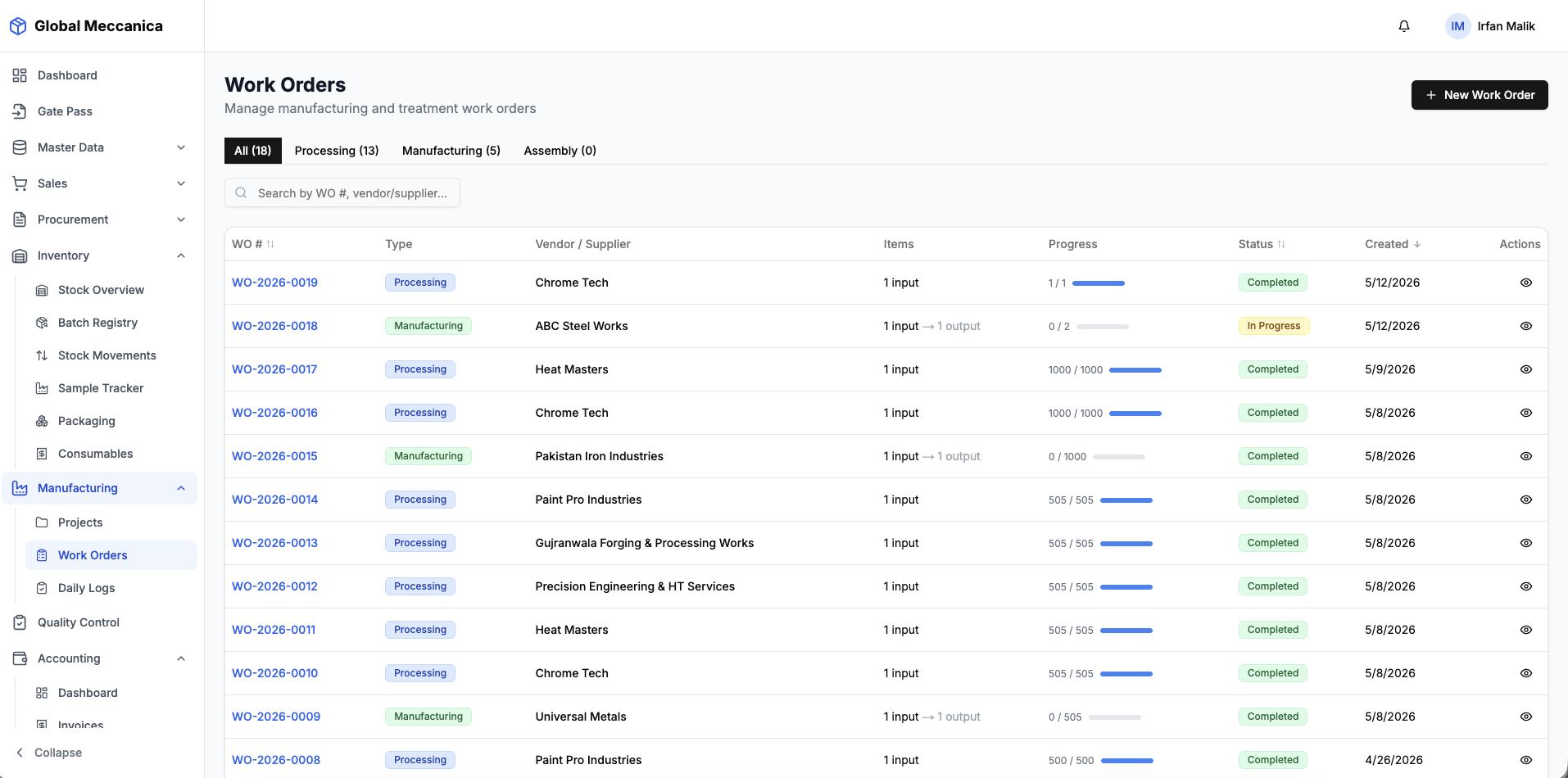Screen dimensions: 1568x778
Task: View WO-2026-0016 via eye icon
Action: [x=1525, y=413]
